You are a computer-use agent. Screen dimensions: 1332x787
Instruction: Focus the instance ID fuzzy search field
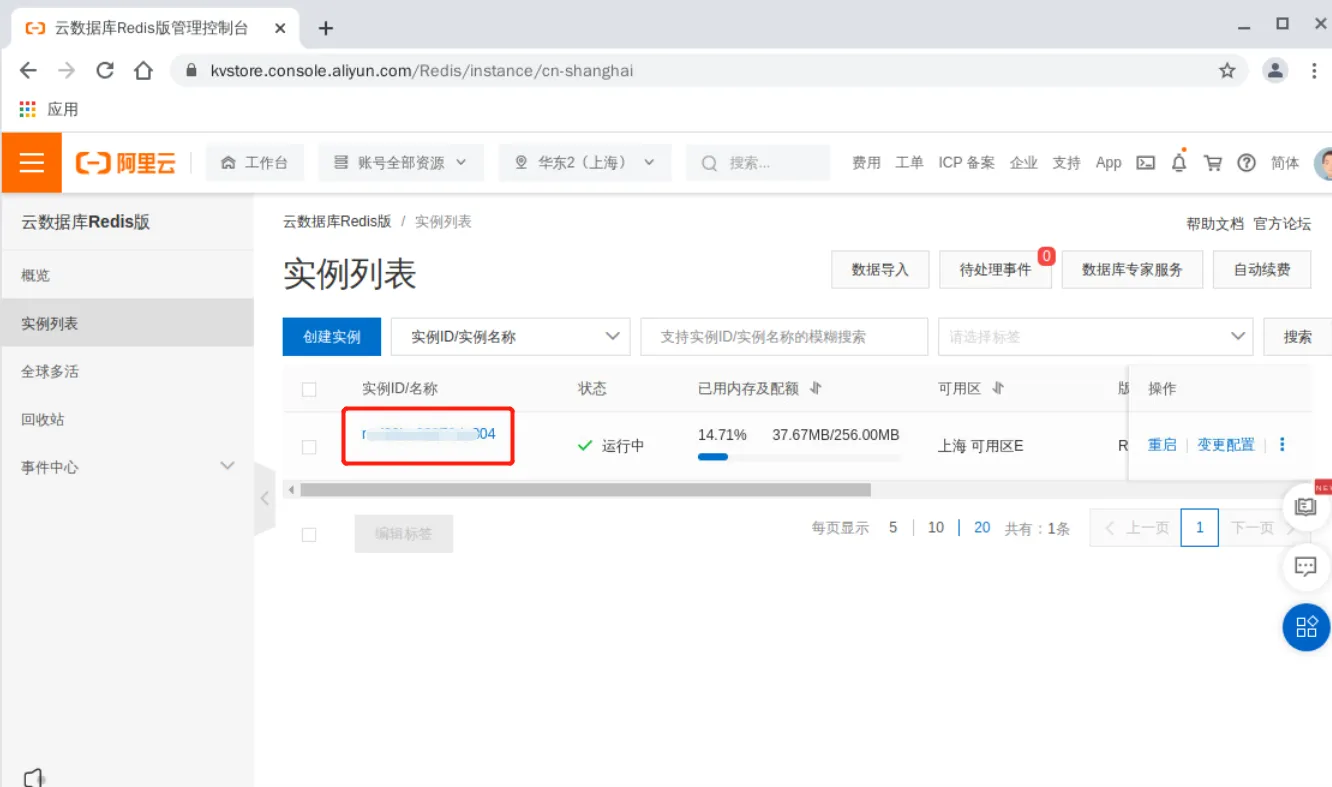point(784,337)
